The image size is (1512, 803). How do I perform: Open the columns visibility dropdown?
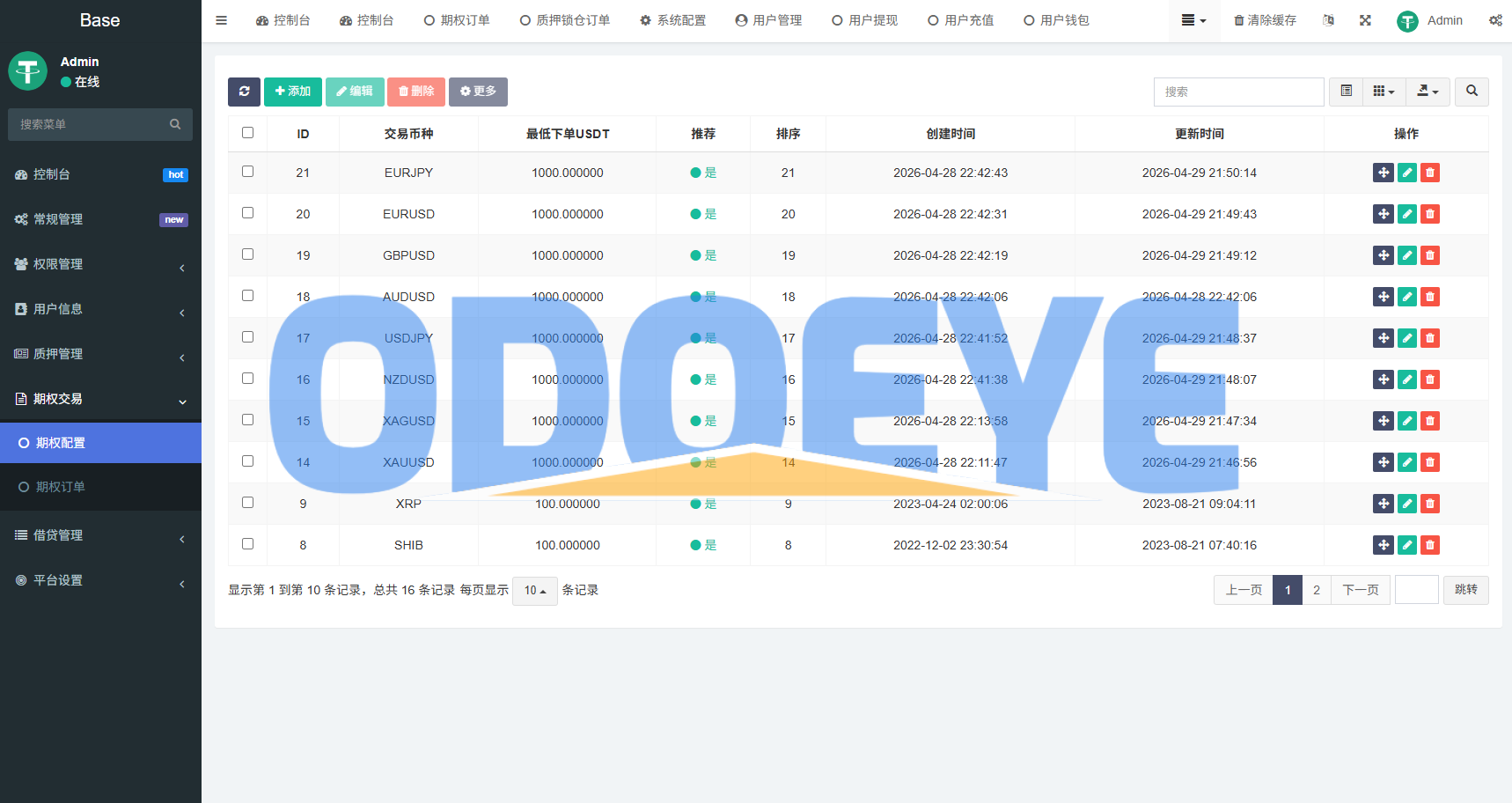[x=1384, y=92]
